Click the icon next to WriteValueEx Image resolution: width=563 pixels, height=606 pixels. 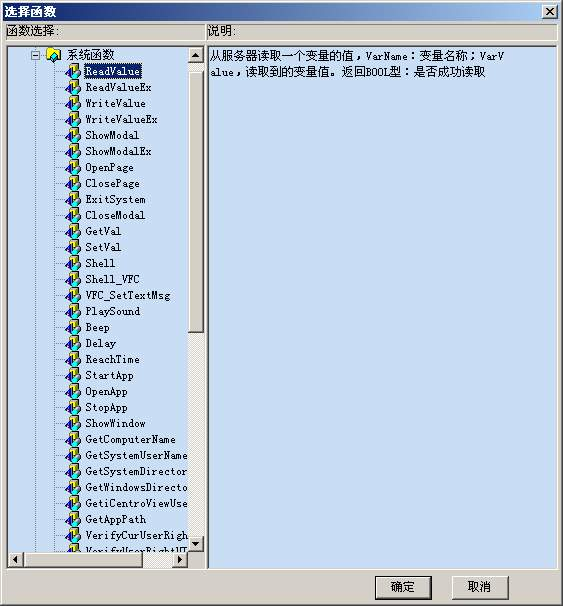tap(73, 119)
